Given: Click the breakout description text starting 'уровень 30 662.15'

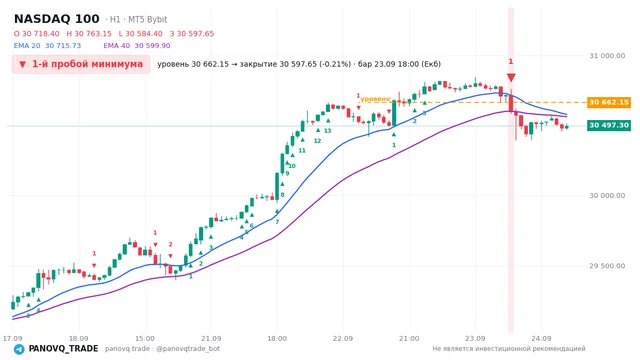Looking at the screenshot, I should (x=299, y=64).
